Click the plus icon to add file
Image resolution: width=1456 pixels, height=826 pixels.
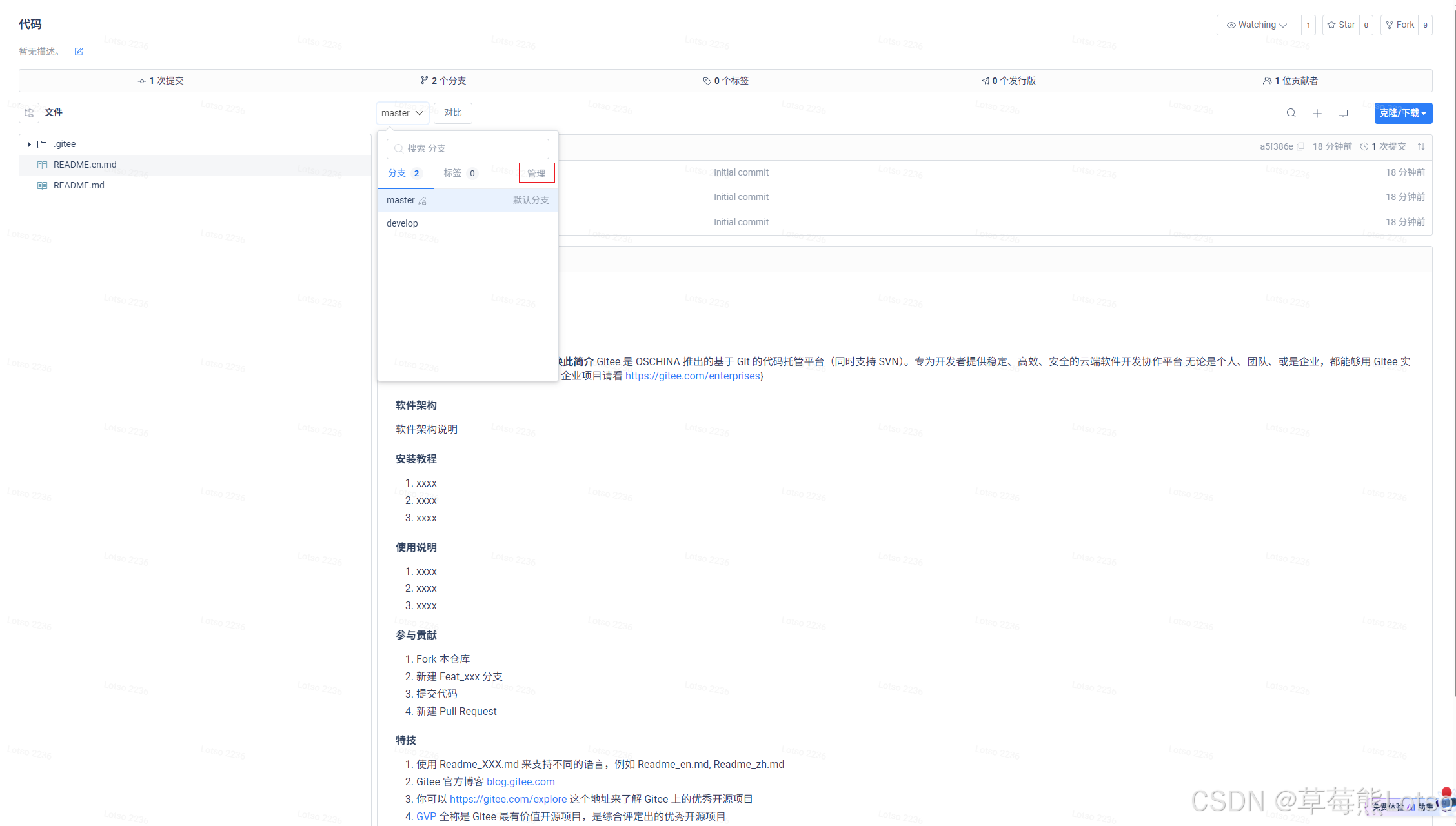1317,114
